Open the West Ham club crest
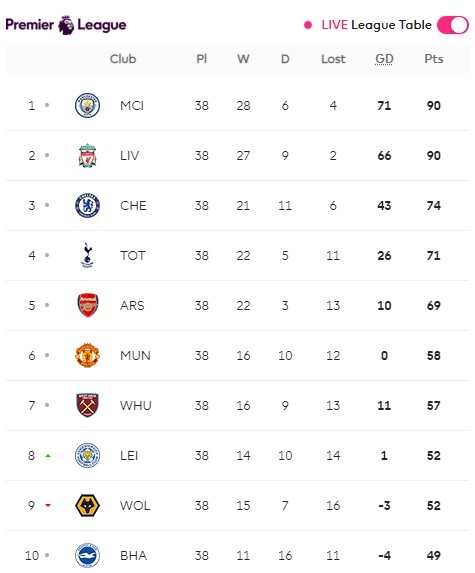Image resolution: width=475 pixels, height=573 pixels. pyautogui.click(x=87, y=405)
